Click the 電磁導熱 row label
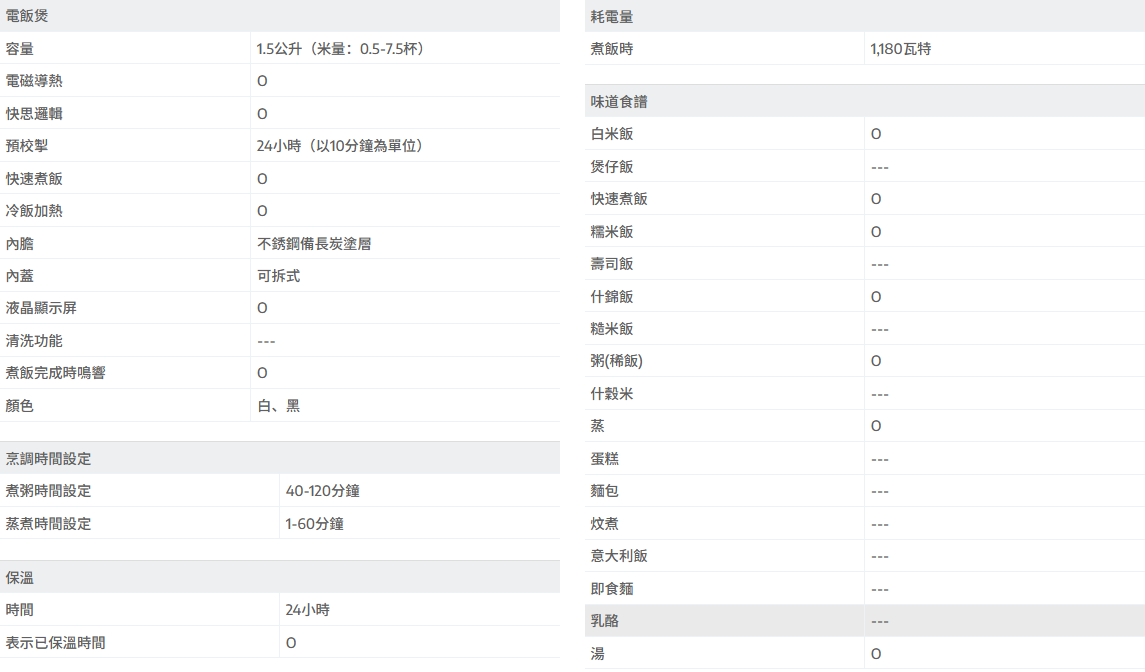The image size is (1145, 672). pos(34,81)
